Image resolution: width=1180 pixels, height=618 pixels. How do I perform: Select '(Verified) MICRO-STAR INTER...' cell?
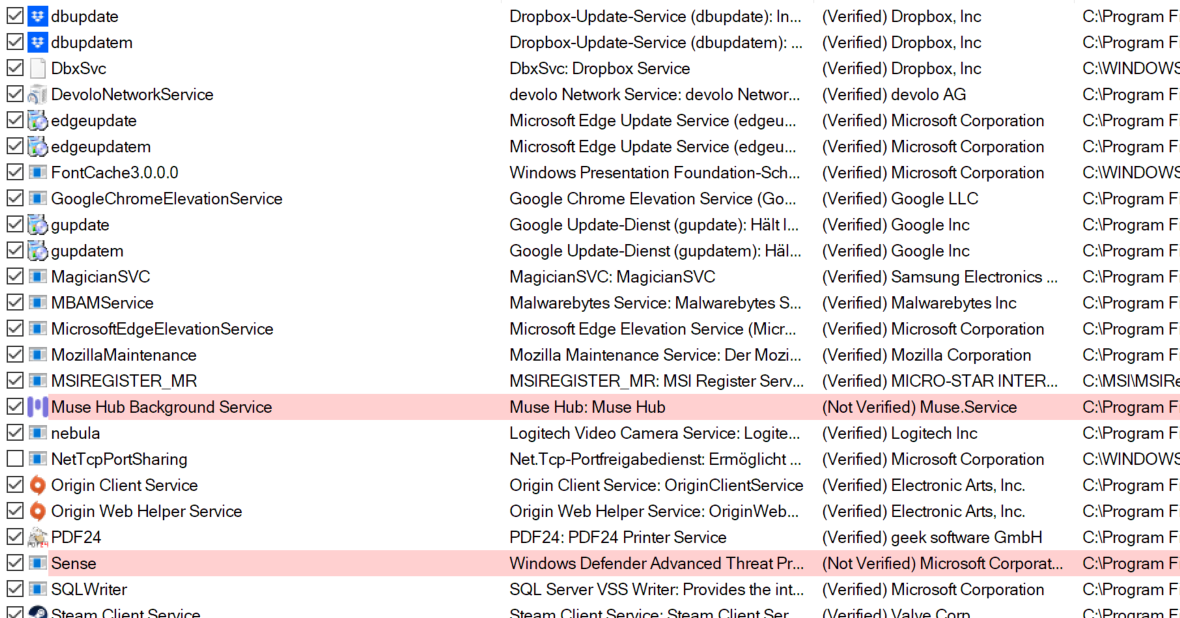939,381
